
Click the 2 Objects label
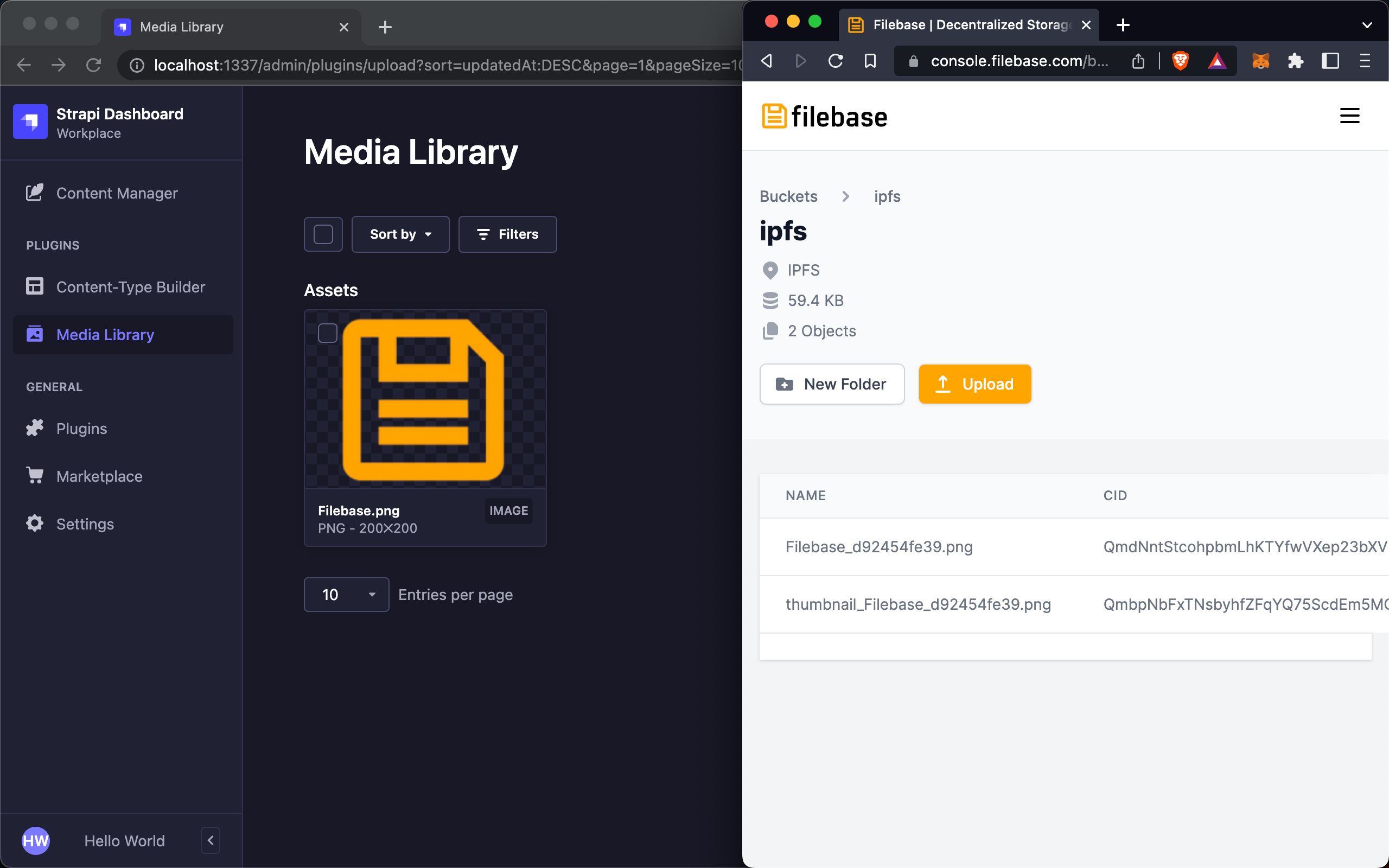[821, 331]
